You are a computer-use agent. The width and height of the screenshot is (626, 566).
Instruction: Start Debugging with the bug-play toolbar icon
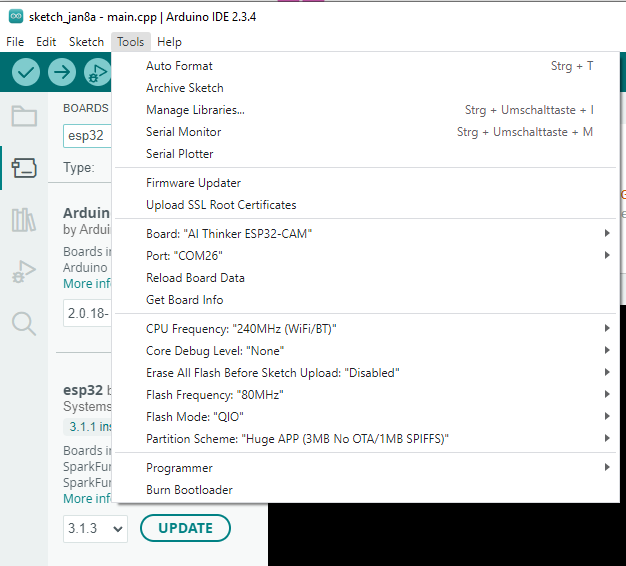tap(97, 72)
